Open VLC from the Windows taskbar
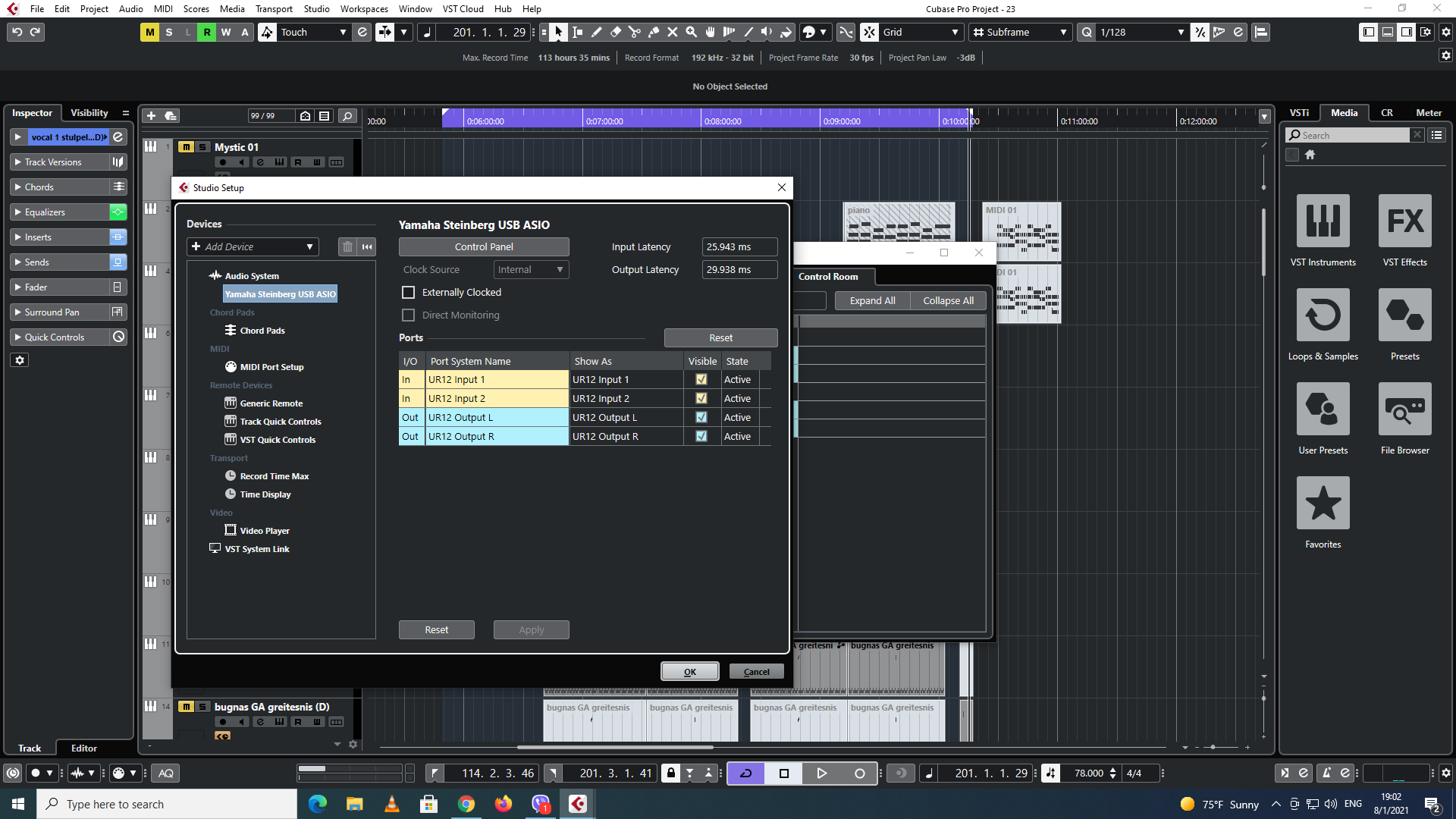Screen dimensions: 1456x819 [391, 804]
